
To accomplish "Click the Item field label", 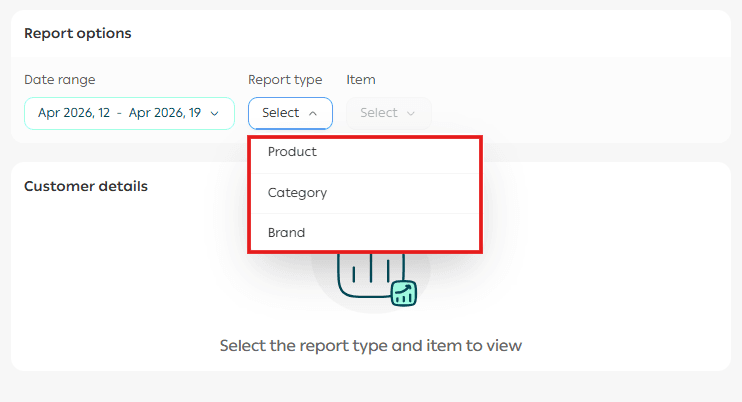I will point(360,79).
